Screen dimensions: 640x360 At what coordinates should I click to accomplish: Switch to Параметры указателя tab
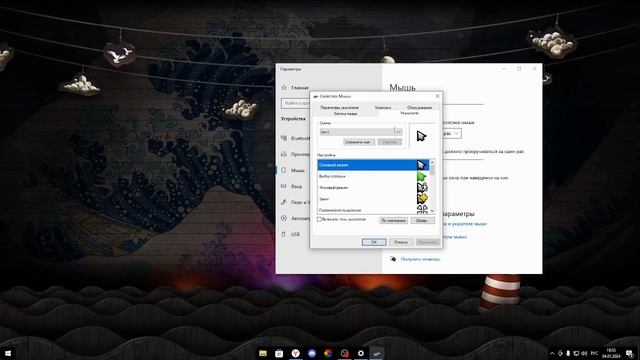point(340,107)
